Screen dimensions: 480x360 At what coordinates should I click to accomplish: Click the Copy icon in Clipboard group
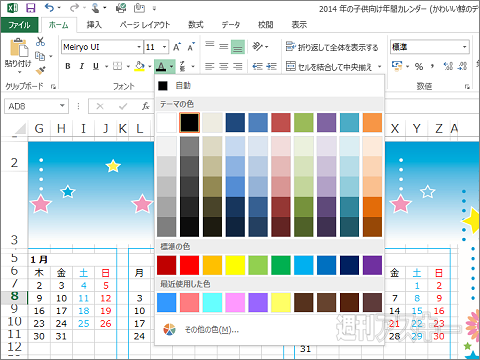(40, 56)
